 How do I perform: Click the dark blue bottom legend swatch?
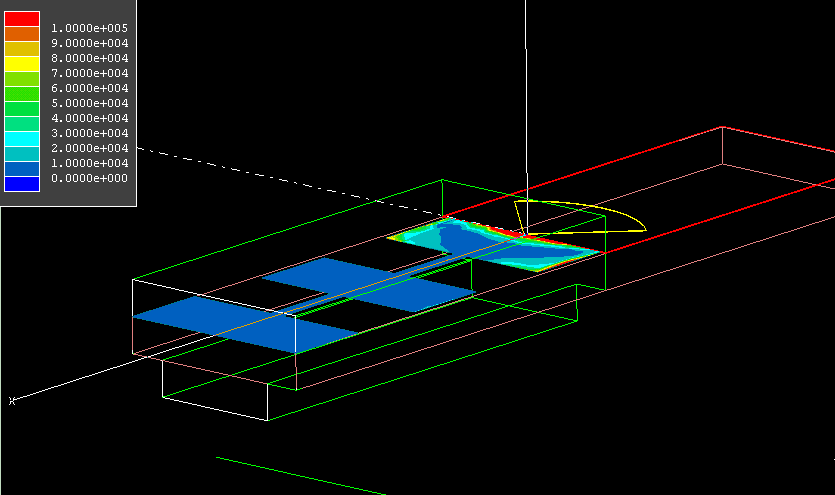point(22,183)
